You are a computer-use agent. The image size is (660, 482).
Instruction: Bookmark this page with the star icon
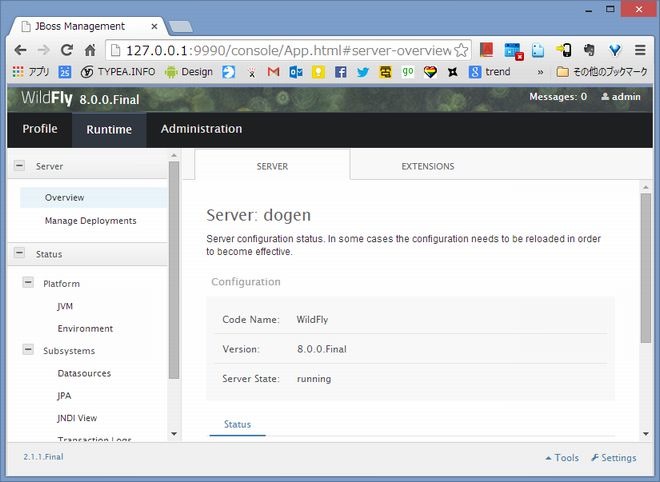[x=461, y=50]
